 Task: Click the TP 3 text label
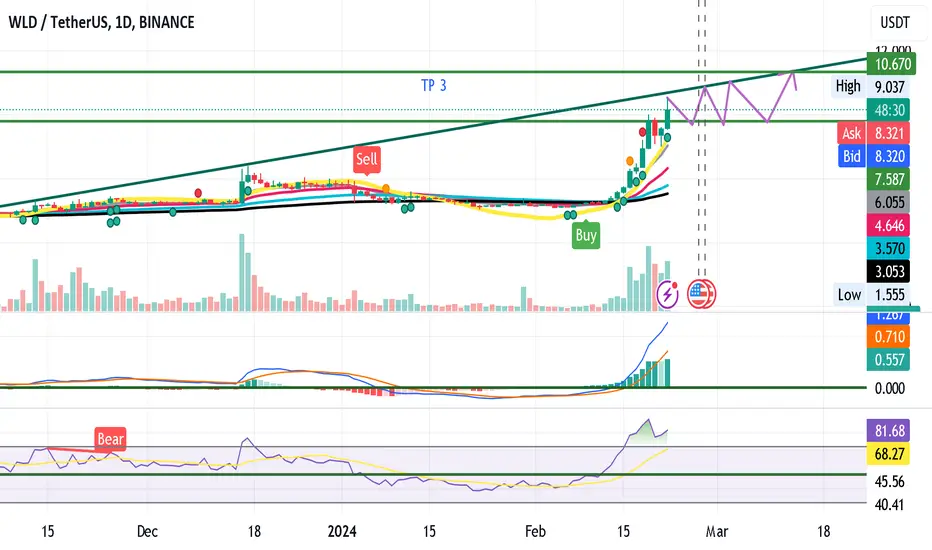click(433, 86)
